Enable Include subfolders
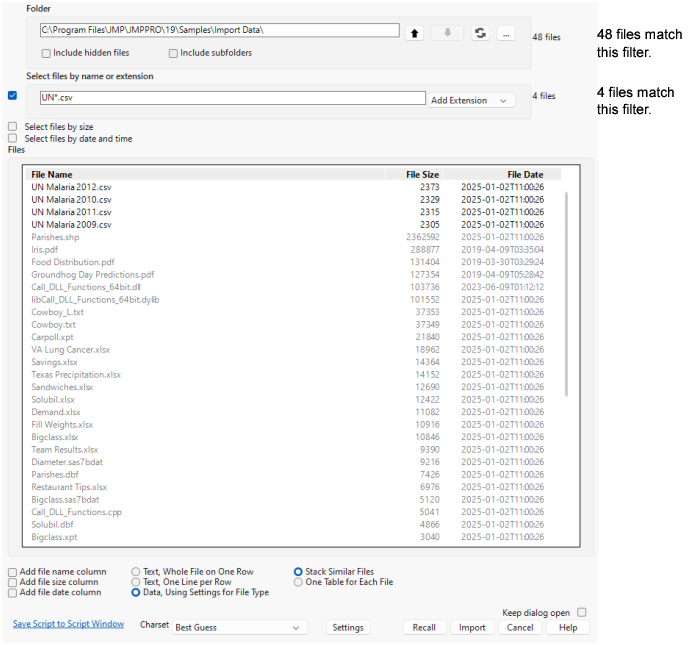The image size is (697, 645). point(173,53)
